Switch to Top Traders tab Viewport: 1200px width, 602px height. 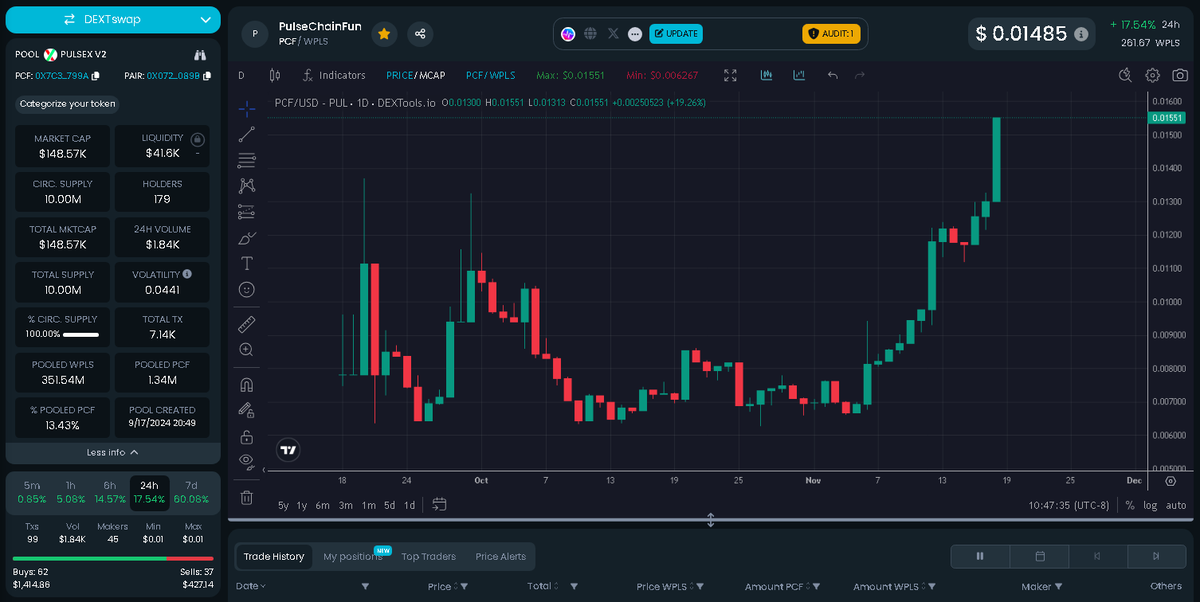point(428,556)
